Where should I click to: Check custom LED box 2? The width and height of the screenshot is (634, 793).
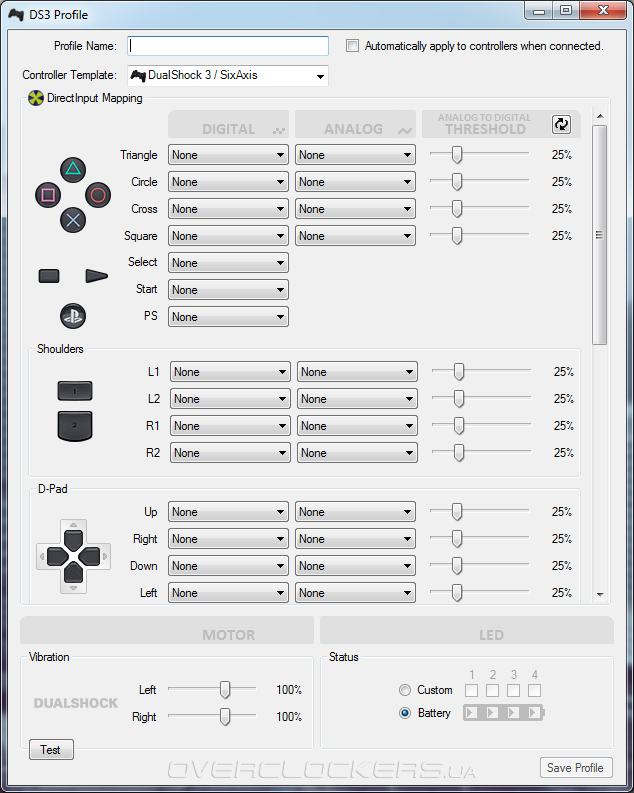pos(492,690)
